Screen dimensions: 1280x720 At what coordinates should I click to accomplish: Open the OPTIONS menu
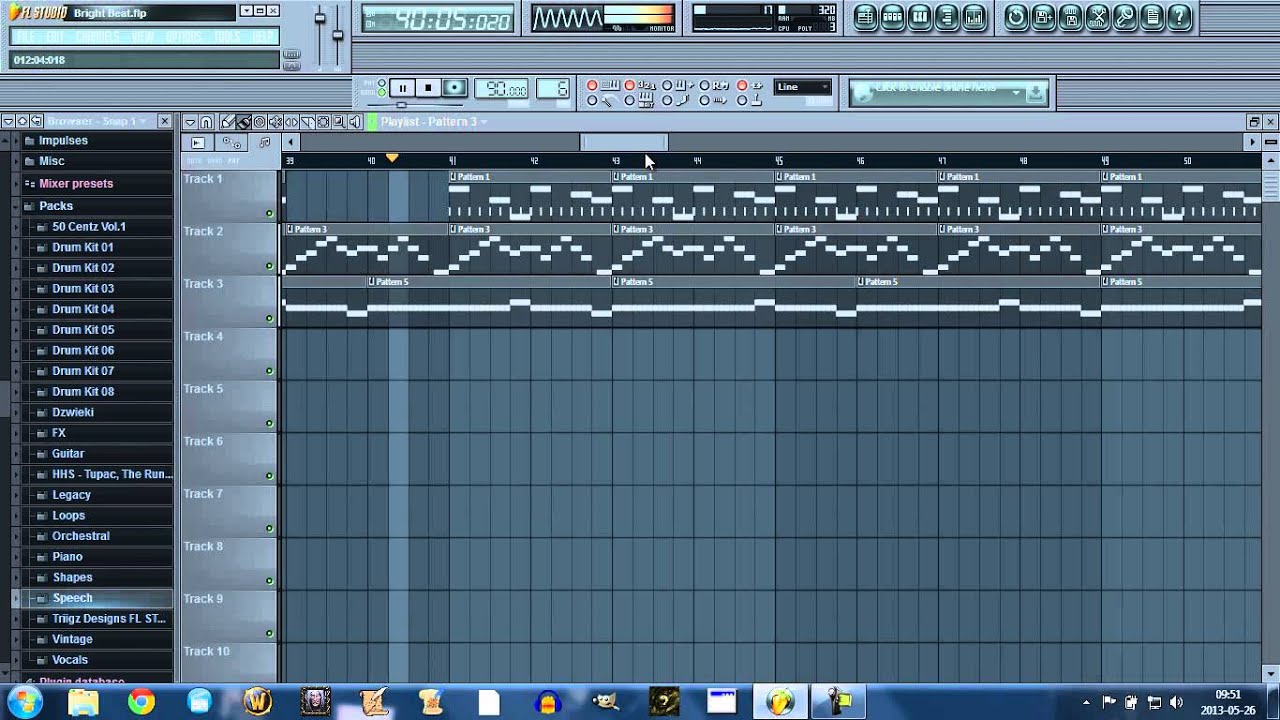pos(183,37)
